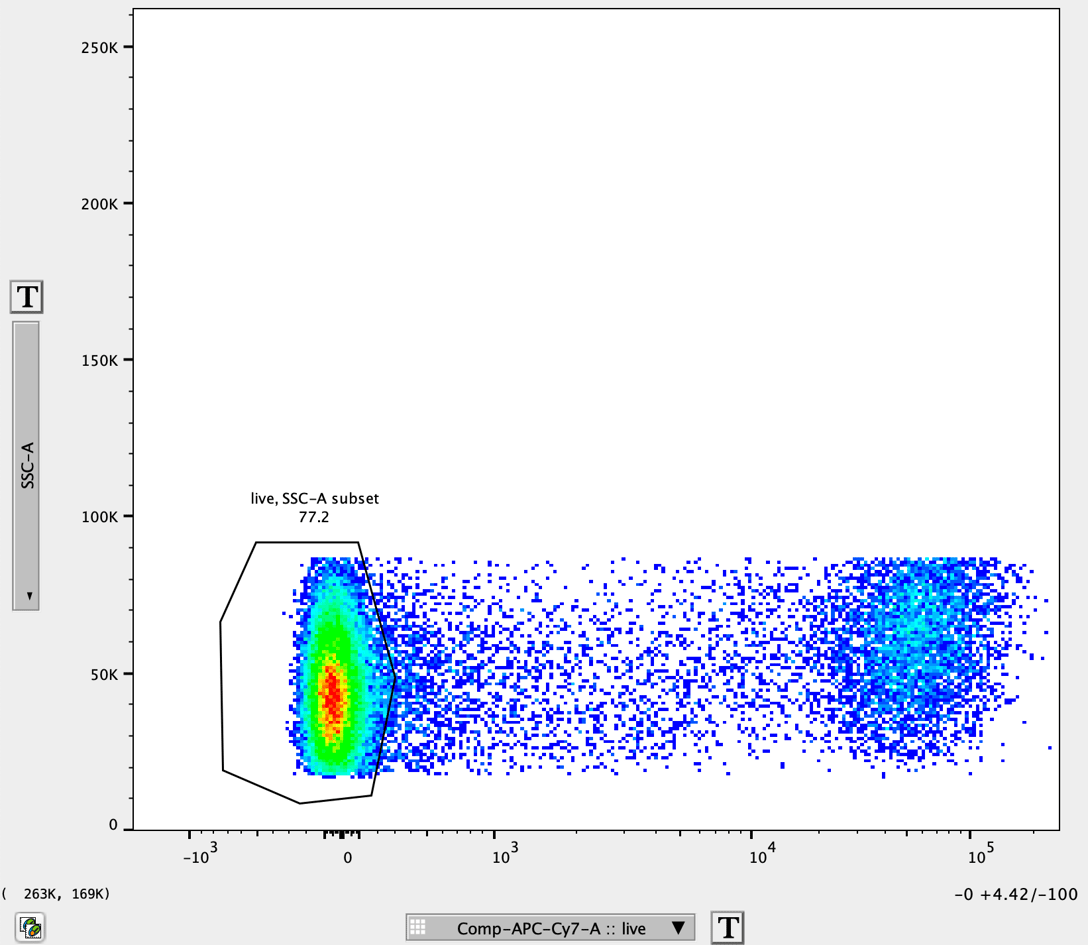Click the gate label live, SSC-A subset
This screenshot has width=1088, height=945.
pyautogui.click(x=313, y=497)
